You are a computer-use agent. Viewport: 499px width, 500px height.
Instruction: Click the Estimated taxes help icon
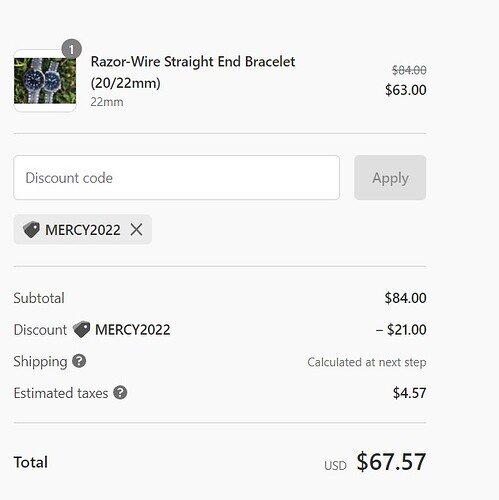(120, 393)
